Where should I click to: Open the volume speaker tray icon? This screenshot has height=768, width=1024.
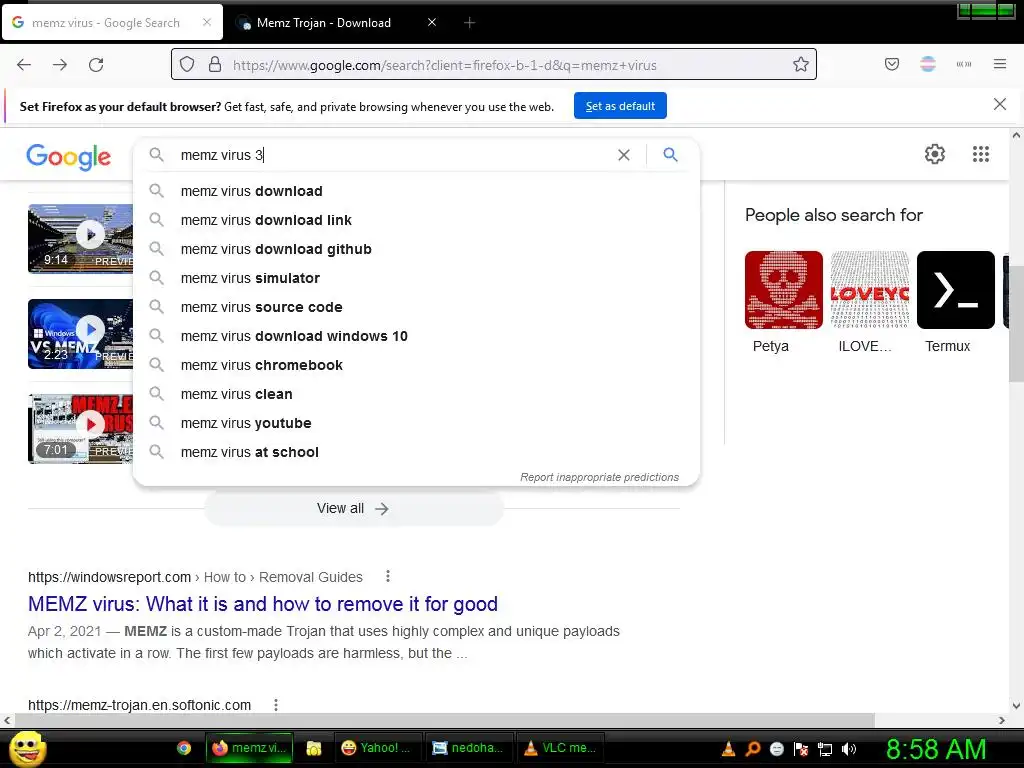tap(849, 749)
